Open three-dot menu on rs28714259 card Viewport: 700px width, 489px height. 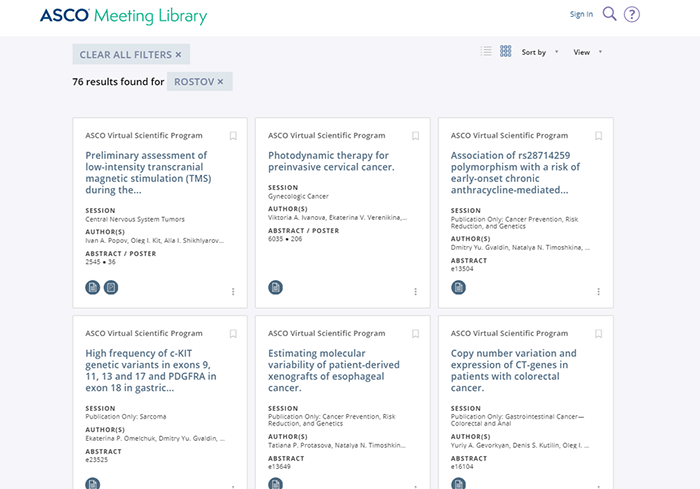pyautogui.click(x=599, y=292)
